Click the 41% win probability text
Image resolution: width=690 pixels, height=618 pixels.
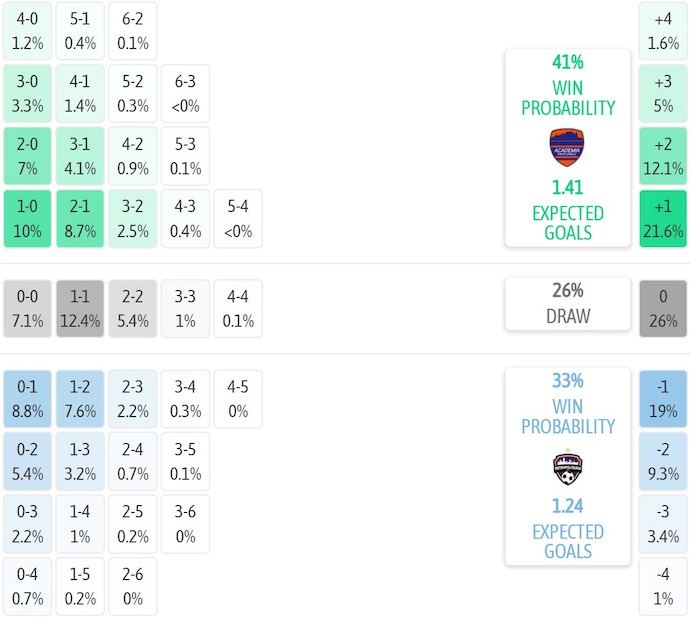pos(567,62)
